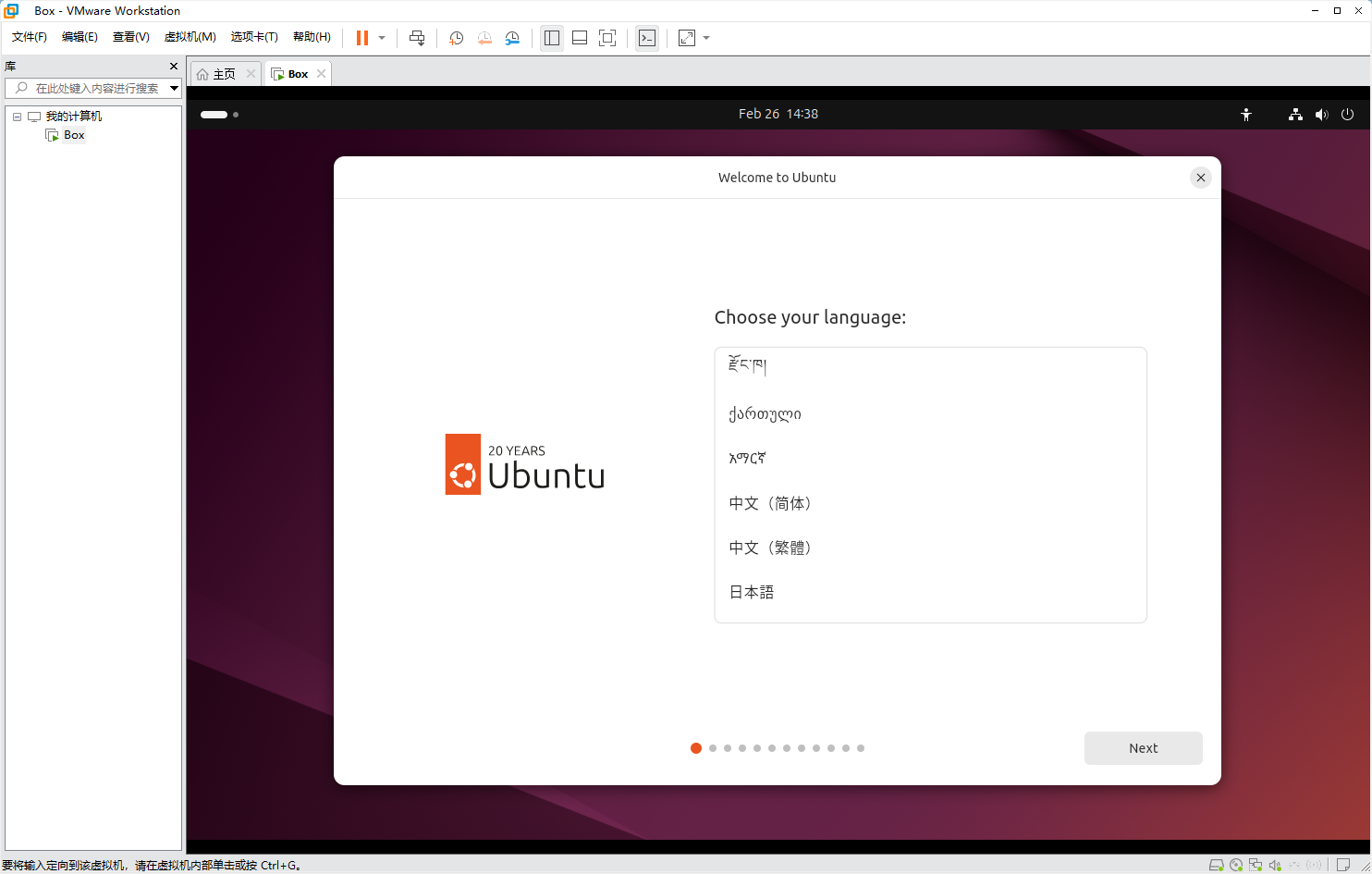Click the grayed USB status icon
Screen dimensions: 1372x874
tap(1294, 866)
